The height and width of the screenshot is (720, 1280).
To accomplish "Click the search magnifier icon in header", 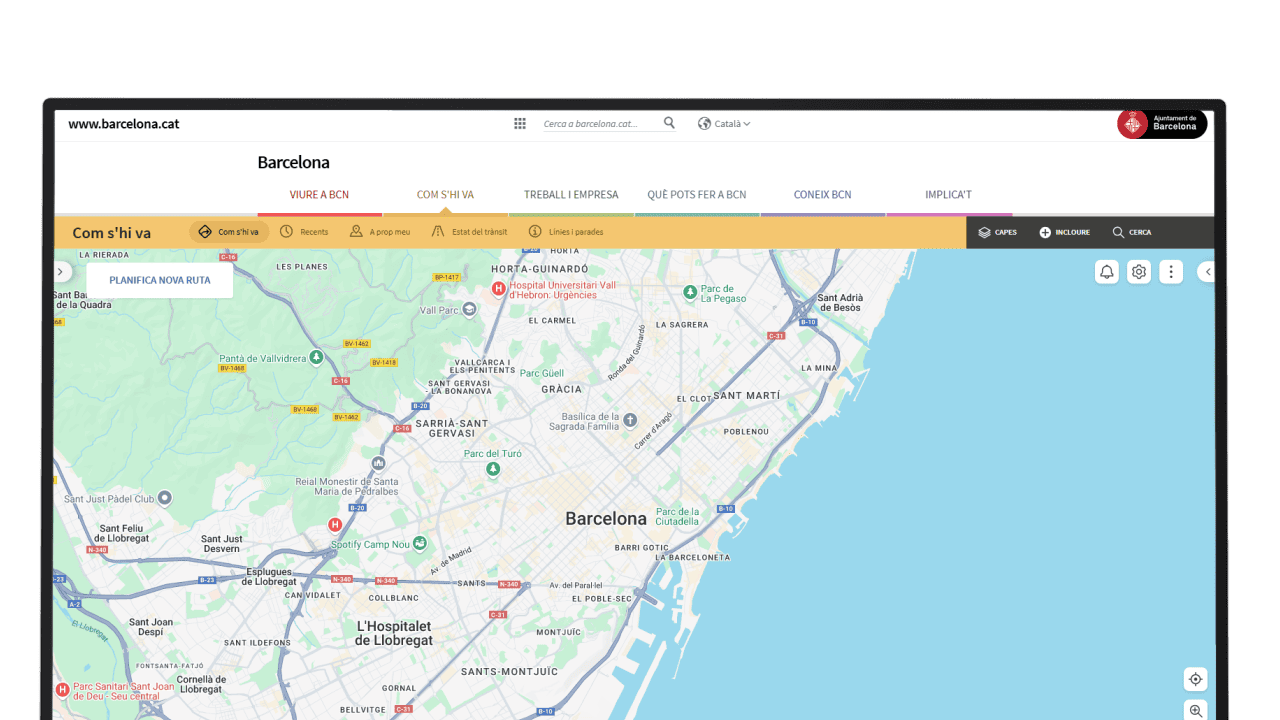I will (x=669, y=123).
